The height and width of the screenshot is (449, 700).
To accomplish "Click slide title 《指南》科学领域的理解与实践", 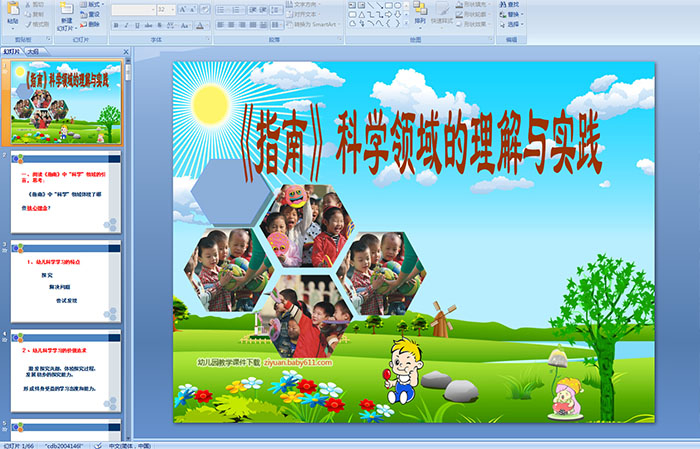I will pyautogui.click(x=421, y=144).
